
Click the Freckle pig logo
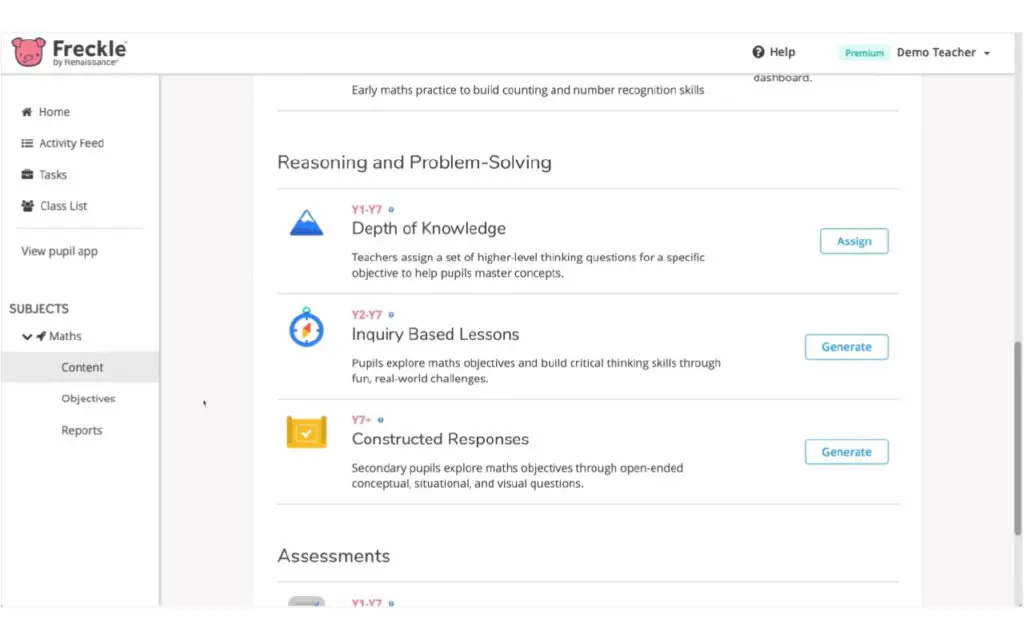click(x=29, y=52)
